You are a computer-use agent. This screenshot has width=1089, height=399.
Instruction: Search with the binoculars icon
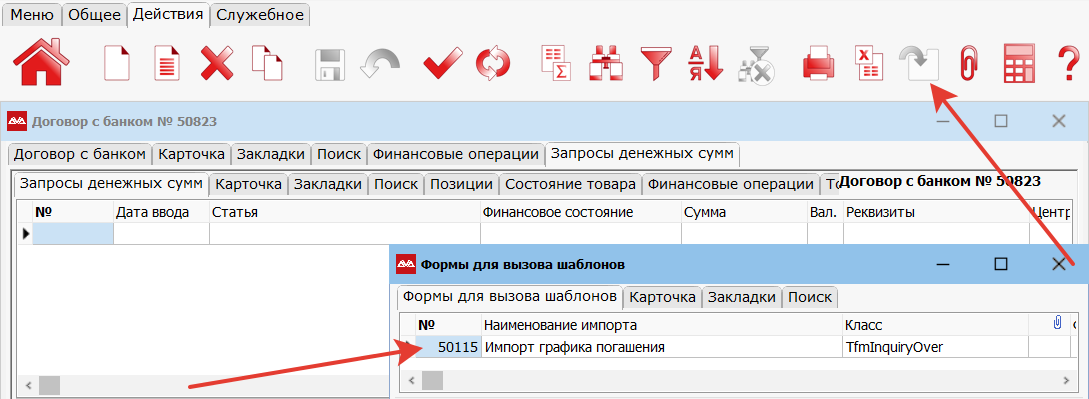tap(607, 63)
